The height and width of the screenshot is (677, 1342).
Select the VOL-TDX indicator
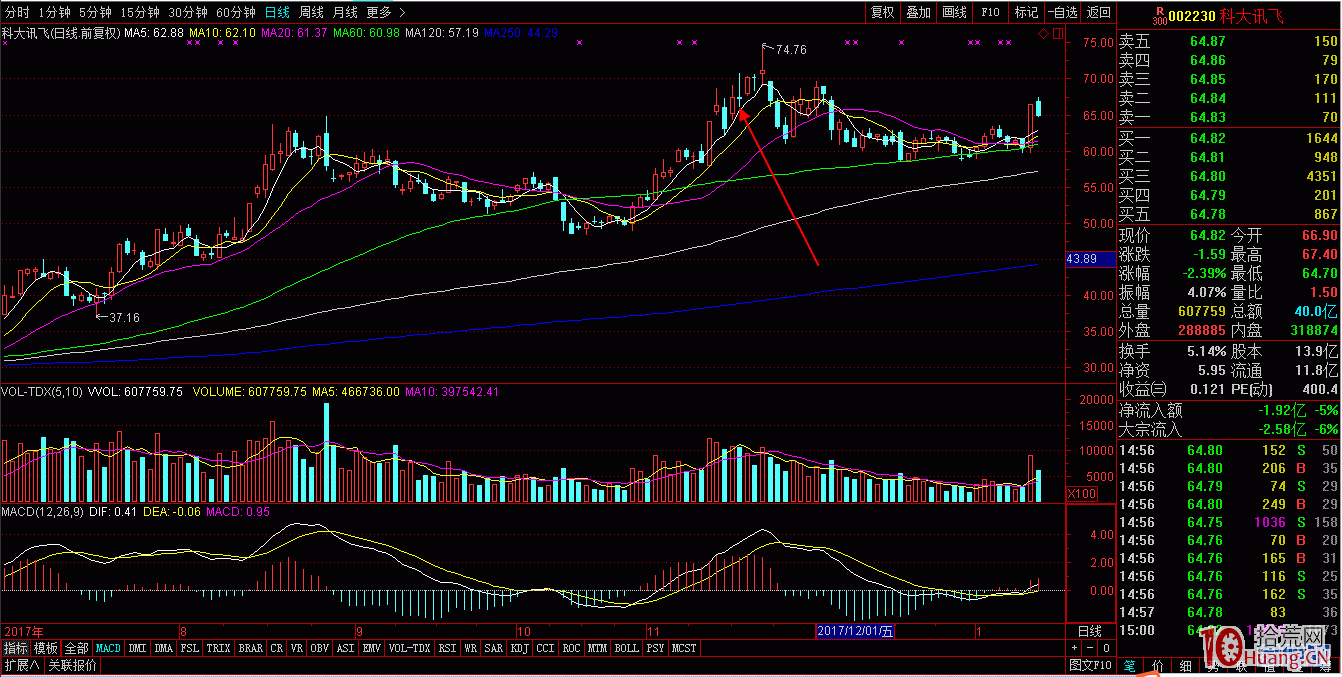point(410,648)
